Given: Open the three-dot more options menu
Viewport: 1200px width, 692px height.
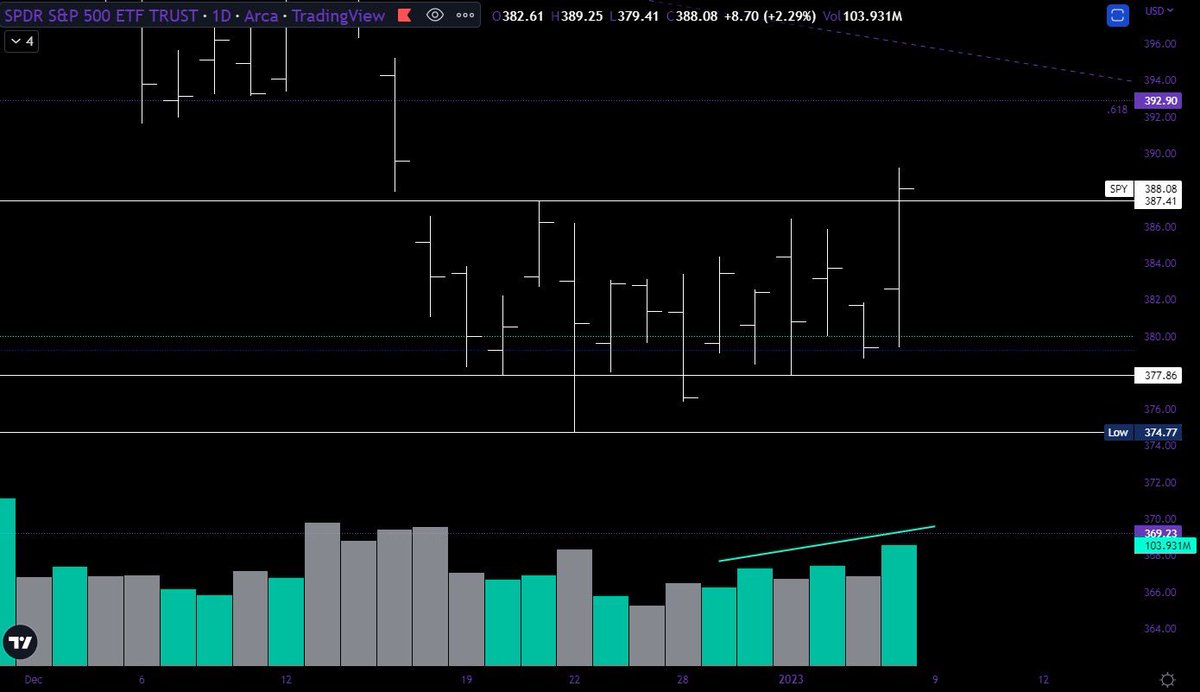Looking at the screenshot, I should click(465, 15).
